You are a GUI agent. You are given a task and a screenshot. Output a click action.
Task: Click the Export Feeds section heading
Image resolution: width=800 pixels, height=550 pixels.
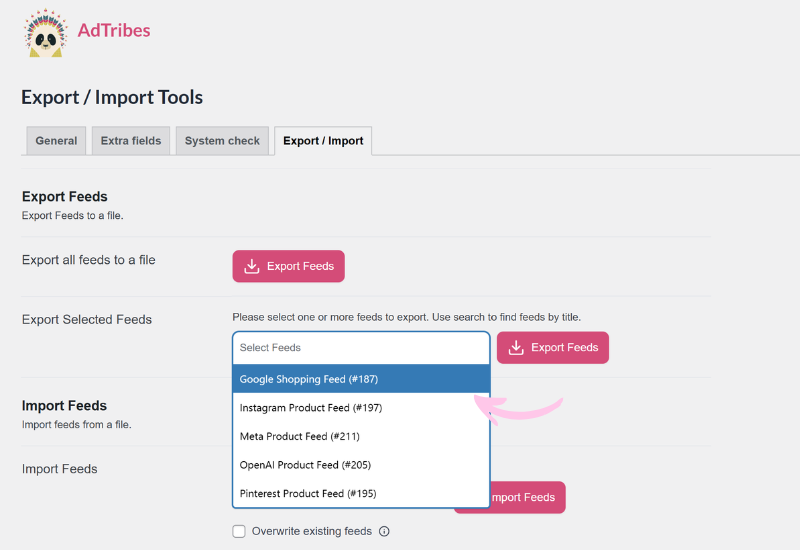(x=64, y=196)
